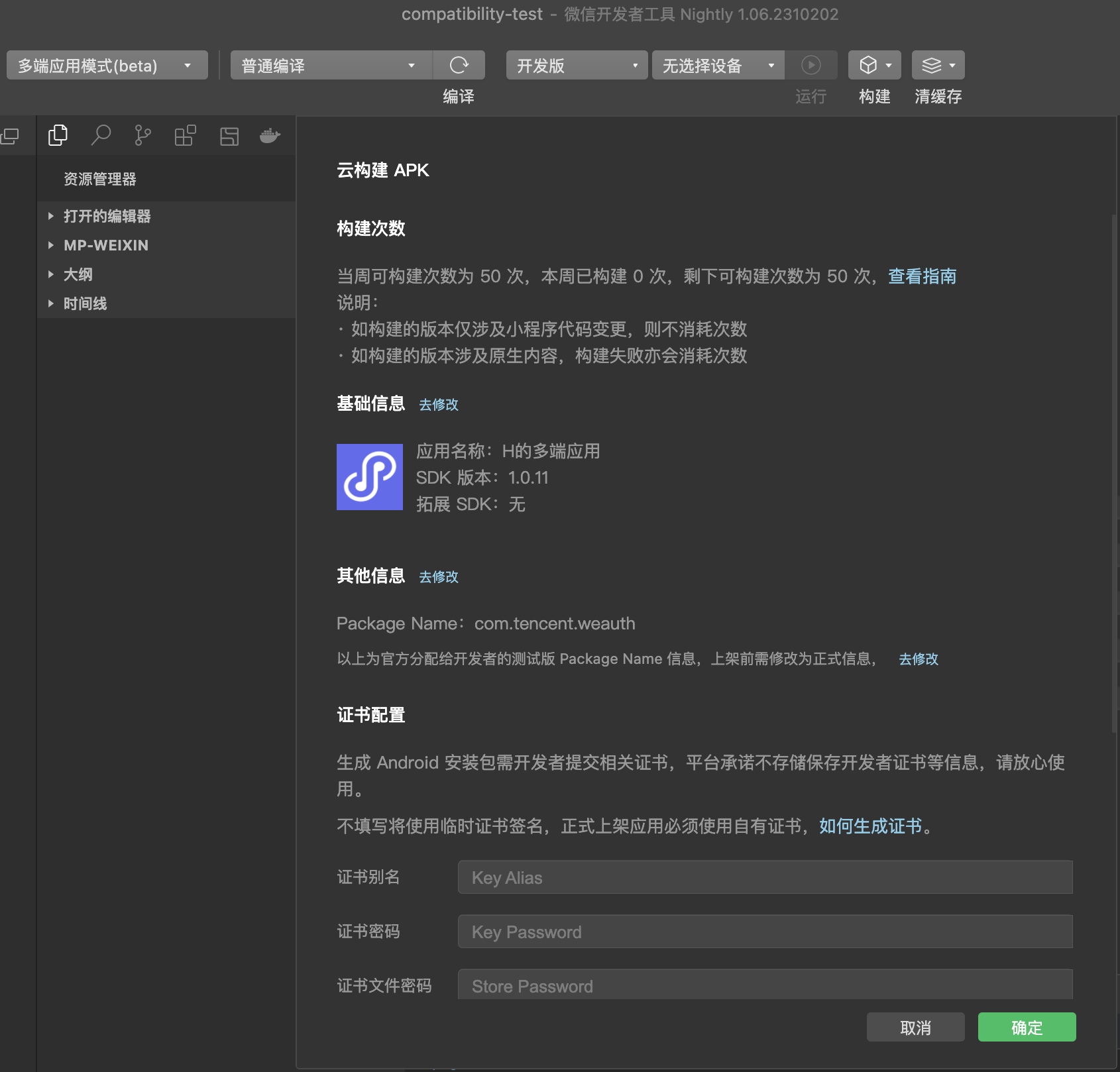Click the compile refresh icon

click(459, 65)
